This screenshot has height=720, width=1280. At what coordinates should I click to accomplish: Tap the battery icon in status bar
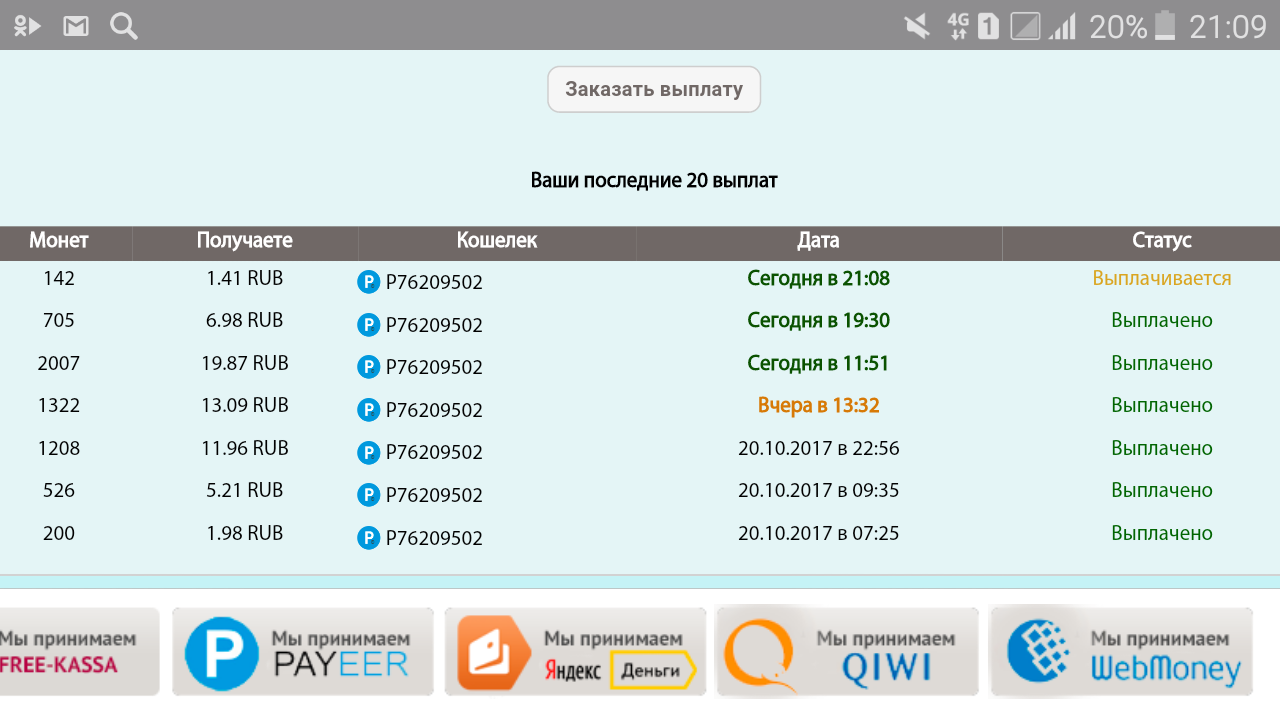tap(1165, 26)
